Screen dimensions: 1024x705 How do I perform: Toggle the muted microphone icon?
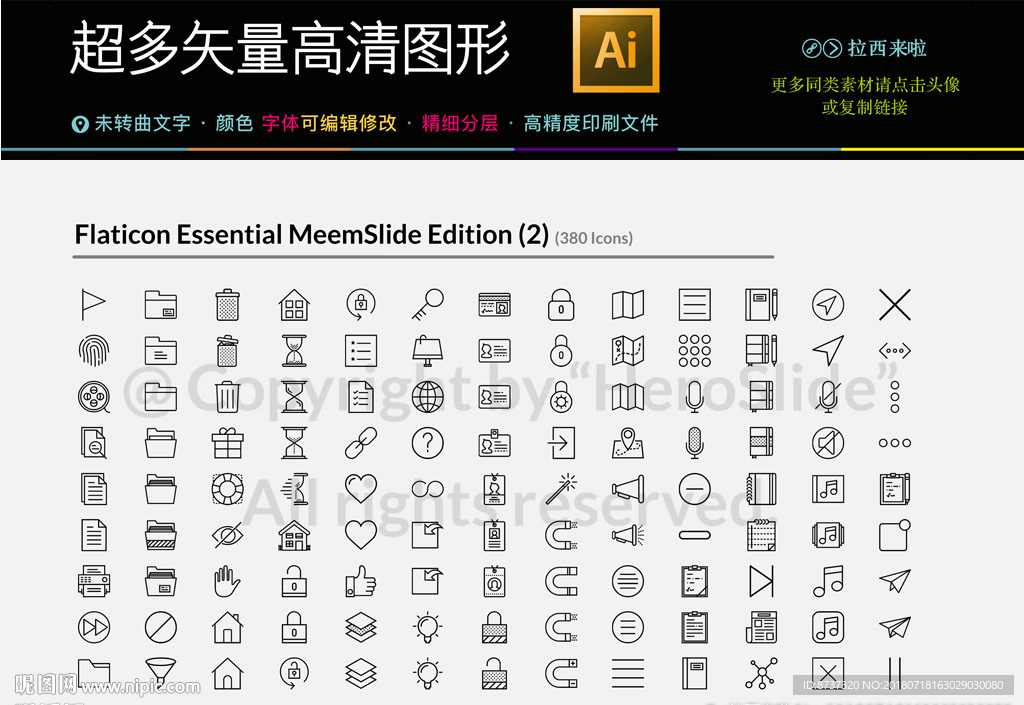click(827, 397)
